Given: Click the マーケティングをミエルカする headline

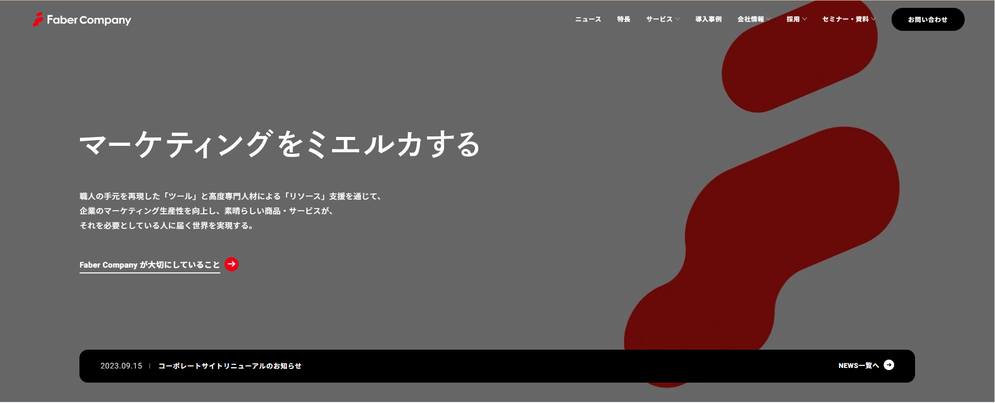Looking at the screenshot, I should (280, 145).
